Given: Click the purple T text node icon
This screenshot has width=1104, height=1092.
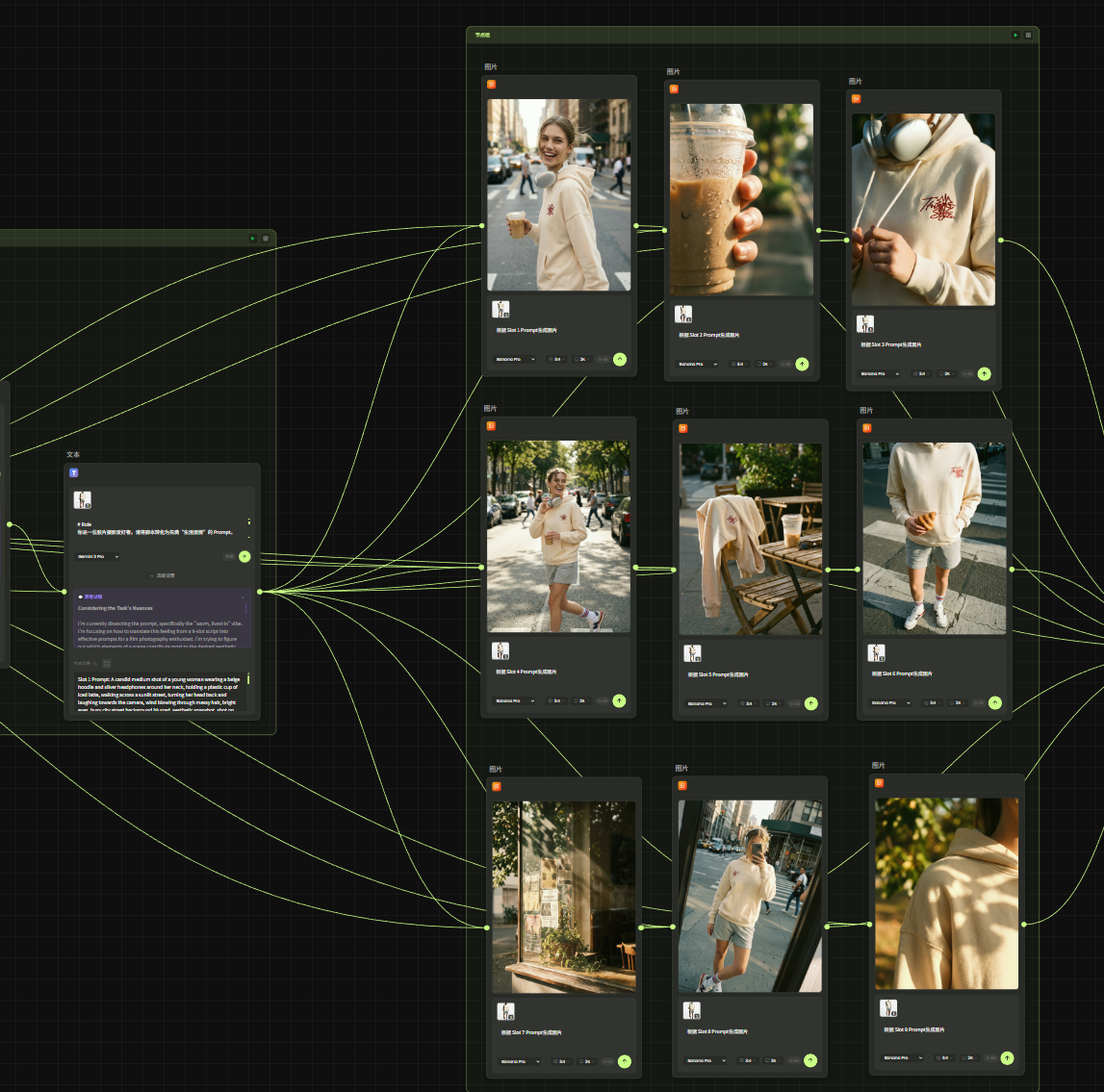Looking at the screenshot, I should [x=74, y=472].
